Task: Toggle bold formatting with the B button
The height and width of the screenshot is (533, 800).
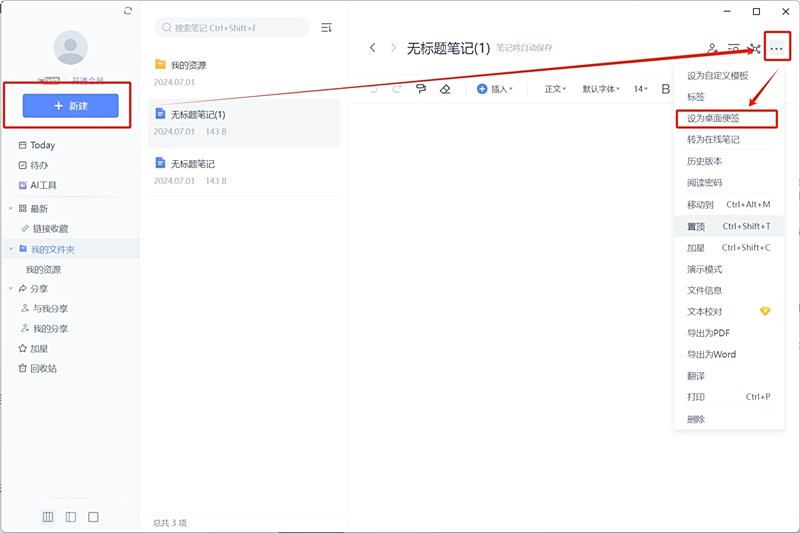Action: tap(665, 89)
